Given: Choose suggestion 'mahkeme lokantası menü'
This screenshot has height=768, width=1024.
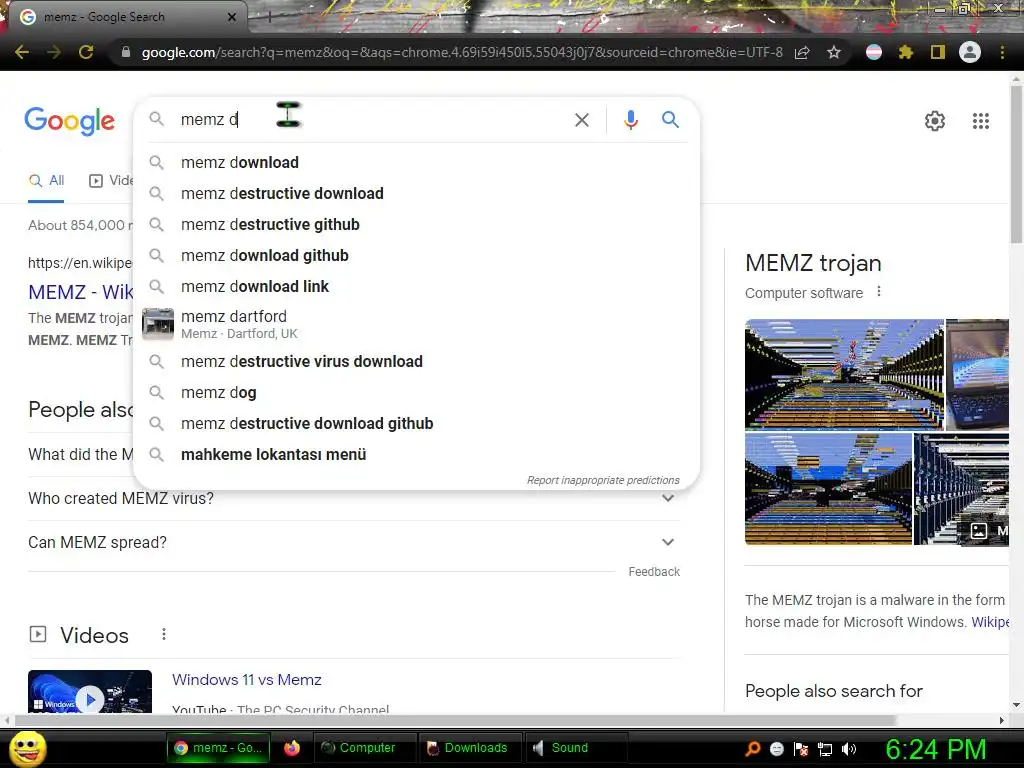Looking at the screenshot, I should tap(416, 455).
